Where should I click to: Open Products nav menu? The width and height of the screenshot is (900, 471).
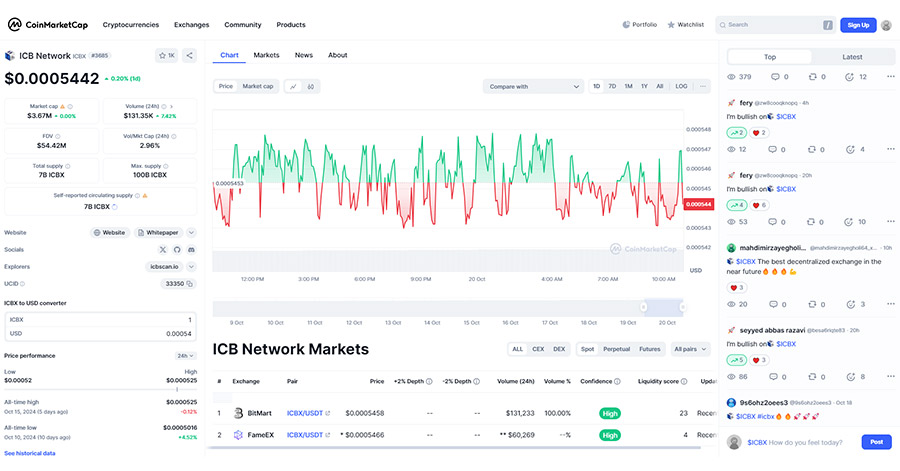291,25
